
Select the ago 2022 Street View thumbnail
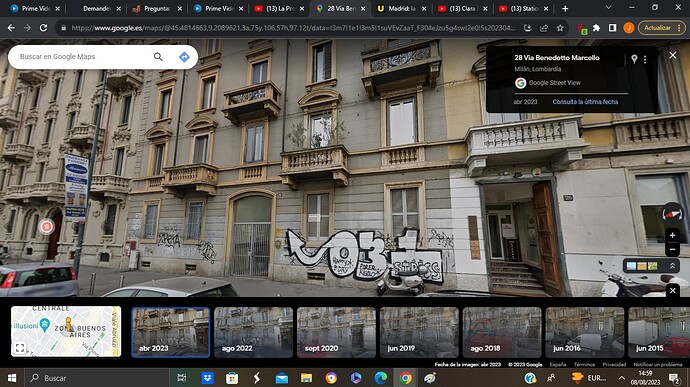[253, 332]
